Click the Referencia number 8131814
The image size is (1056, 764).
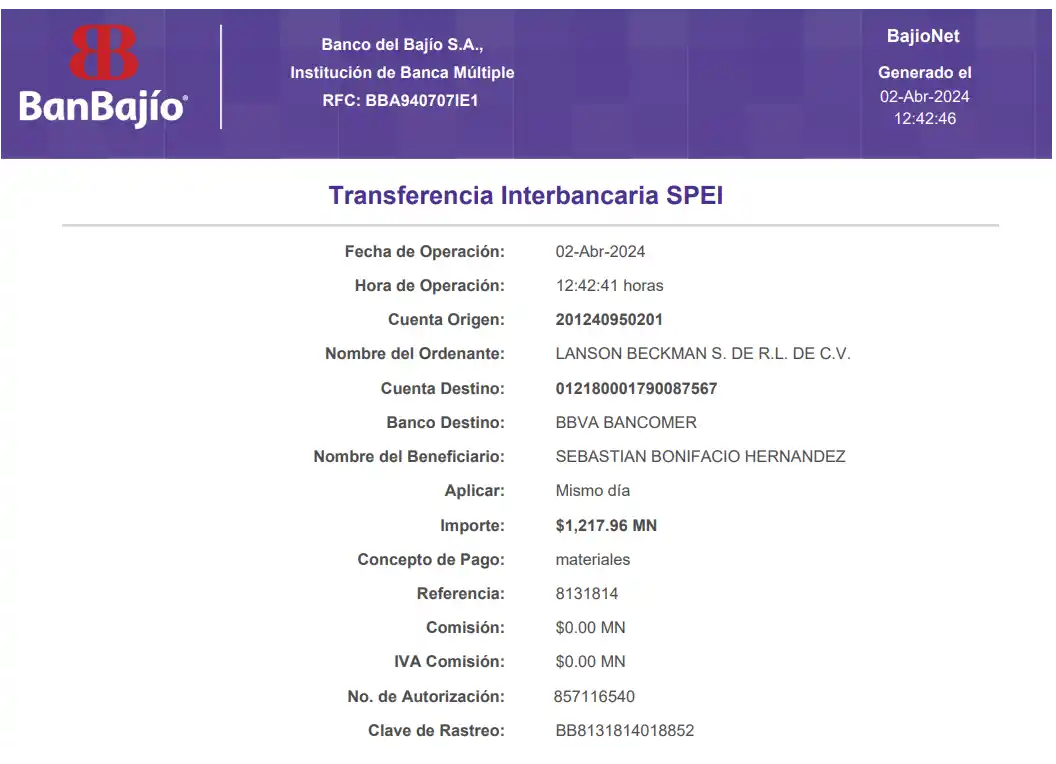coord(587,593)
